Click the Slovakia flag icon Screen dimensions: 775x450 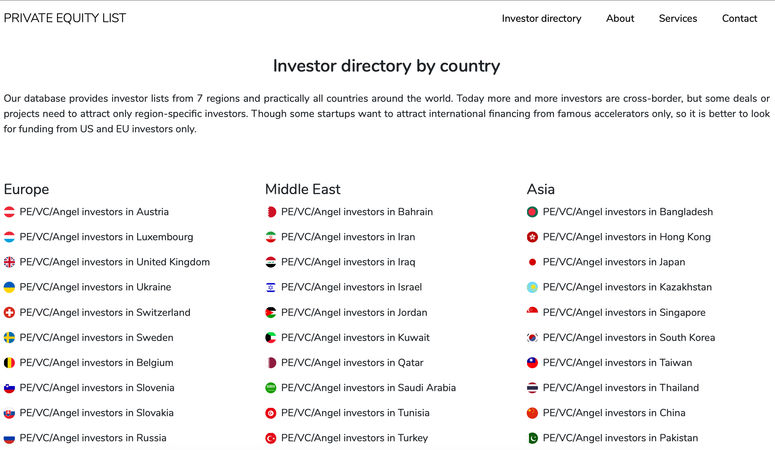coord(9,413)
